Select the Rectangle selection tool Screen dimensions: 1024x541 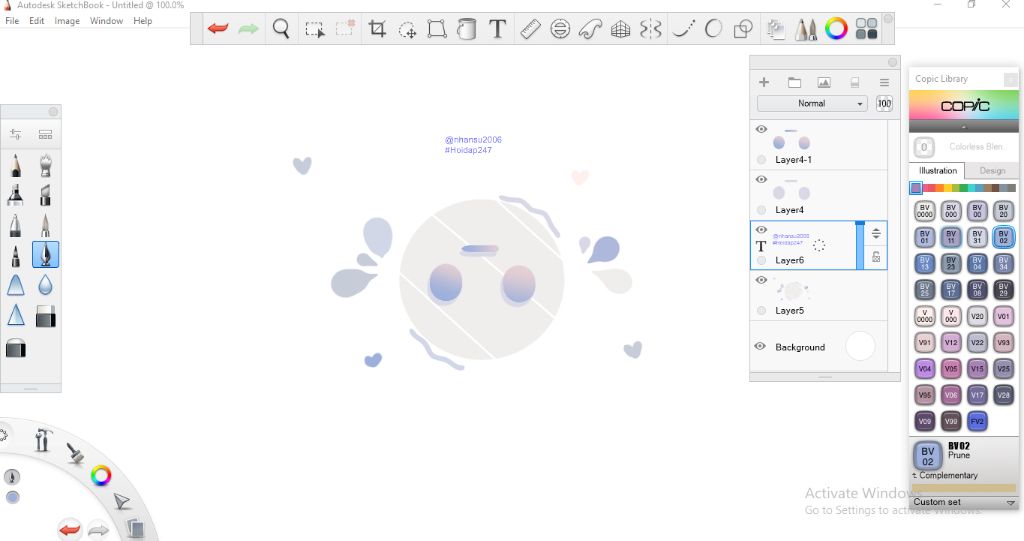pos(314,29)
